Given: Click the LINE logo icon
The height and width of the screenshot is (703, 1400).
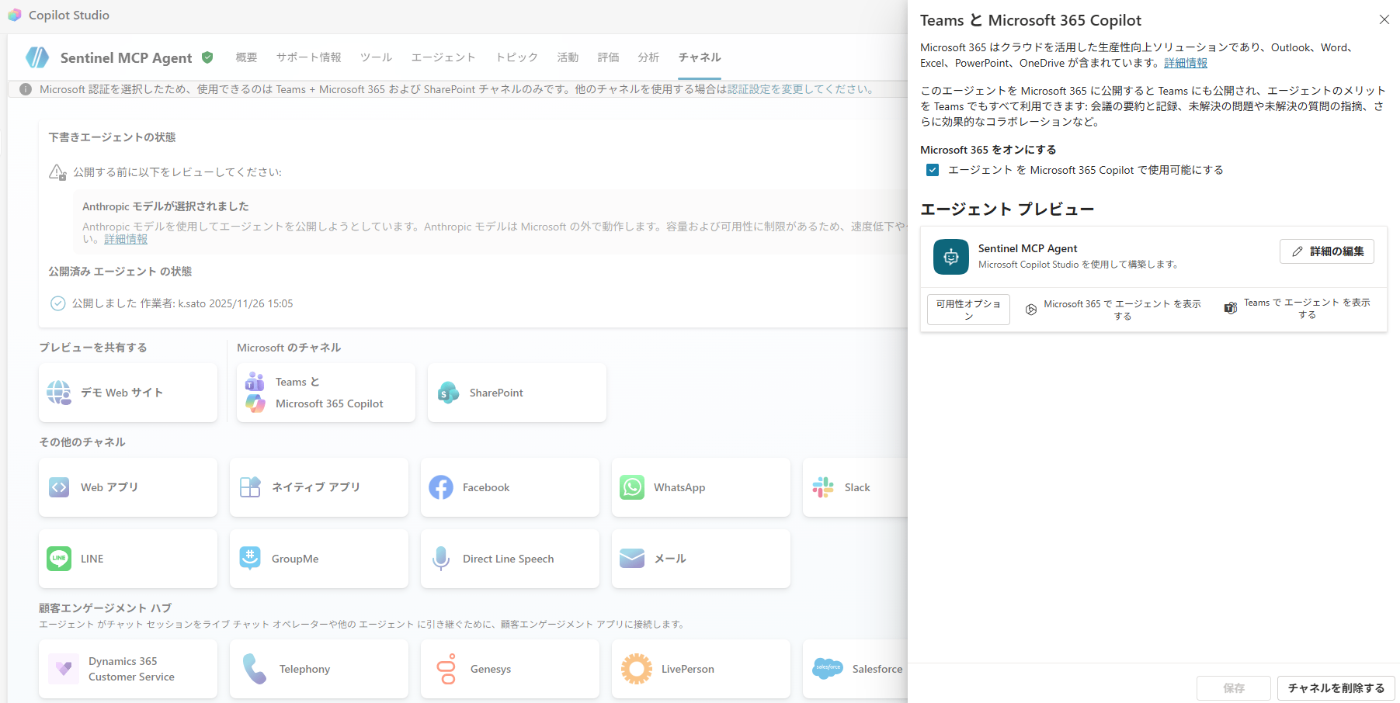Looking at the screenshot, I should click(59, 558).
